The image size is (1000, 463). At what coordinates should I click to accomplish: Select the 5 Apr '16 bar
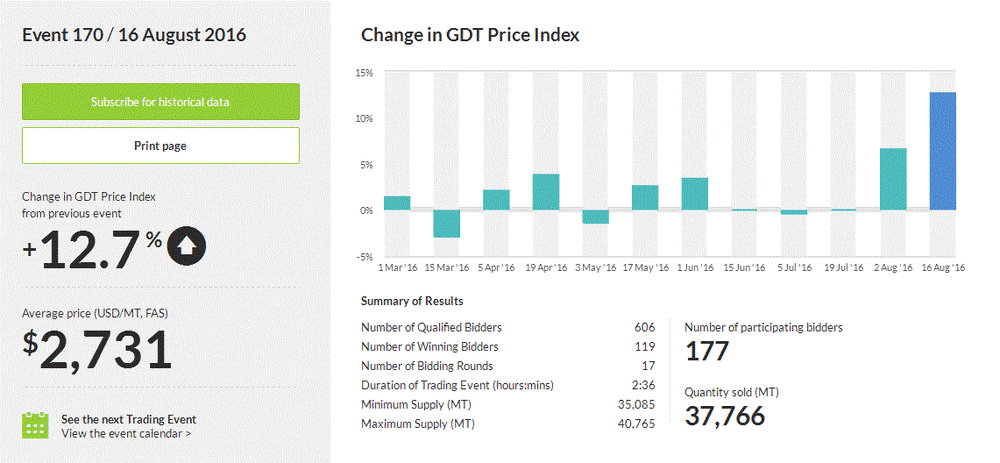tap(496, 200)
